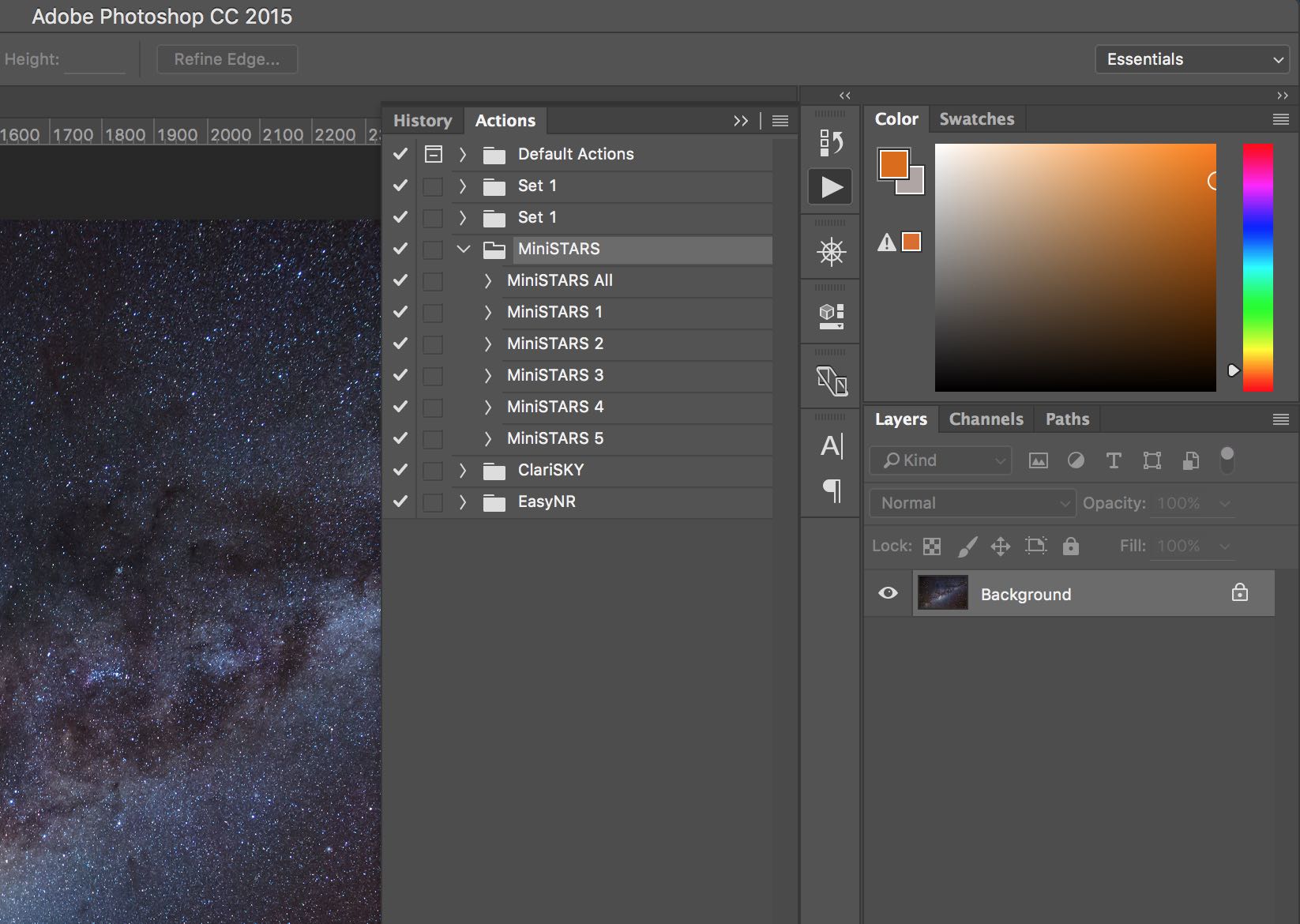The width and height of the screenshot is (1300, 924).
Task: Filter layers by shape layers icon
Action: click(1152, 460)
